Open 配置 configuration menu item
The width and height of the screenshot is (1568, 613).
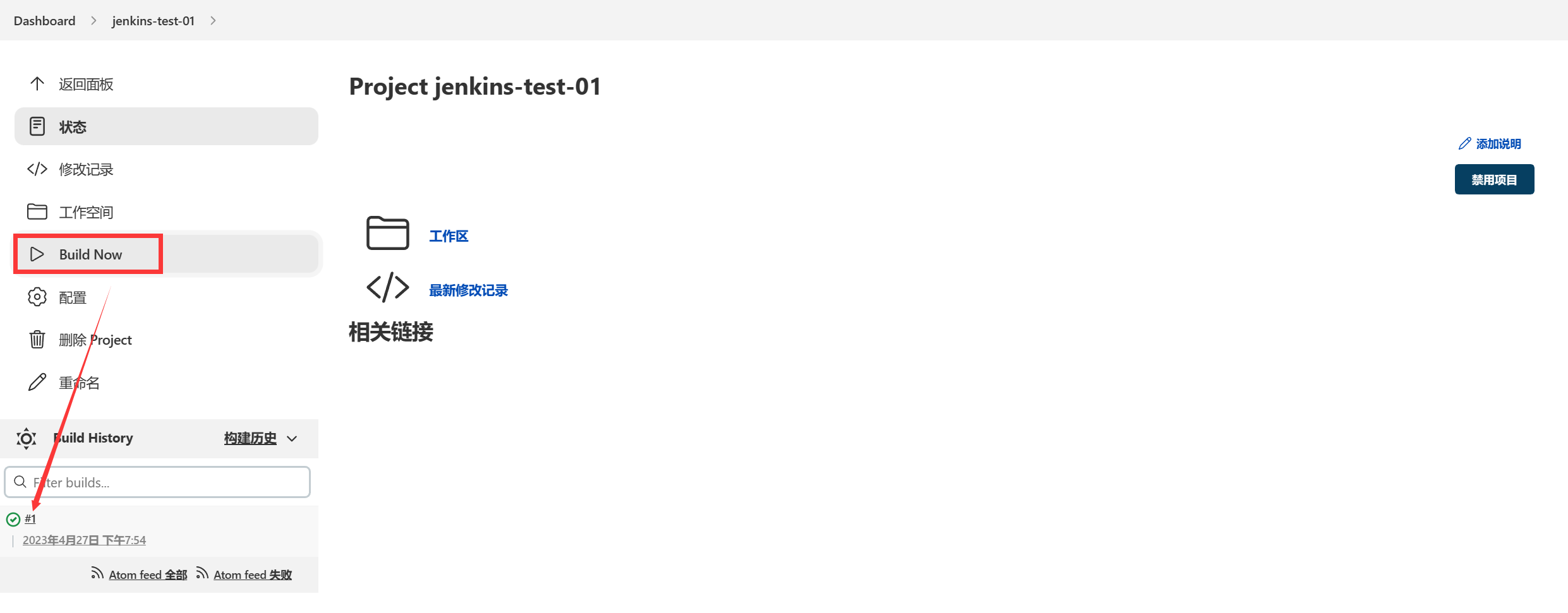pos(72,297)
